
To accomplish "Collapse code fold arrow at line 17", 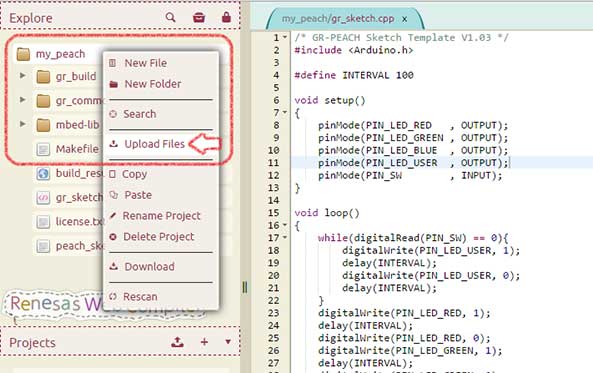I will [x=285, y=238].
